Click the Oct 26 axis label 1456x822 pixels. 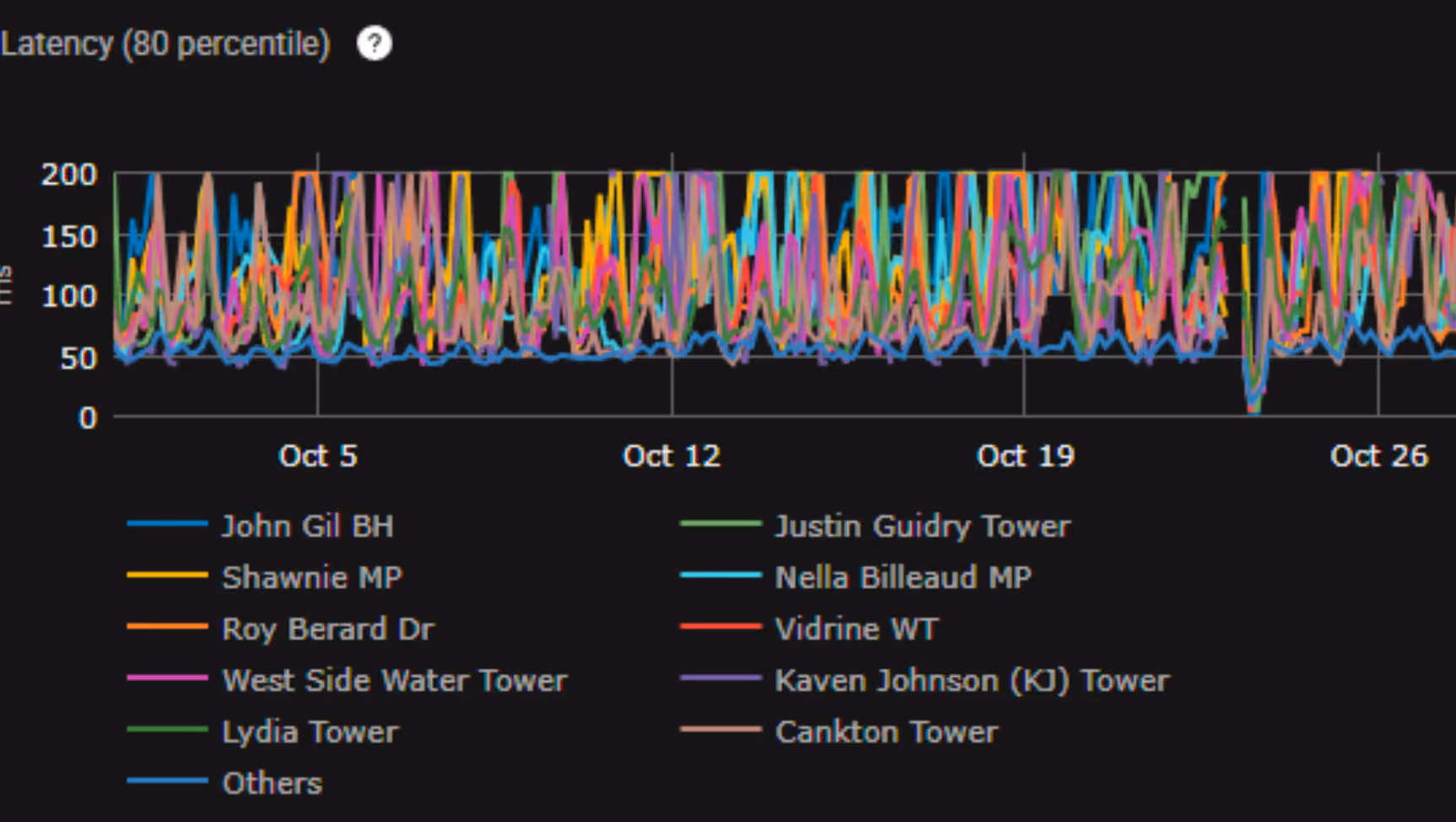tap(1379, 456)
